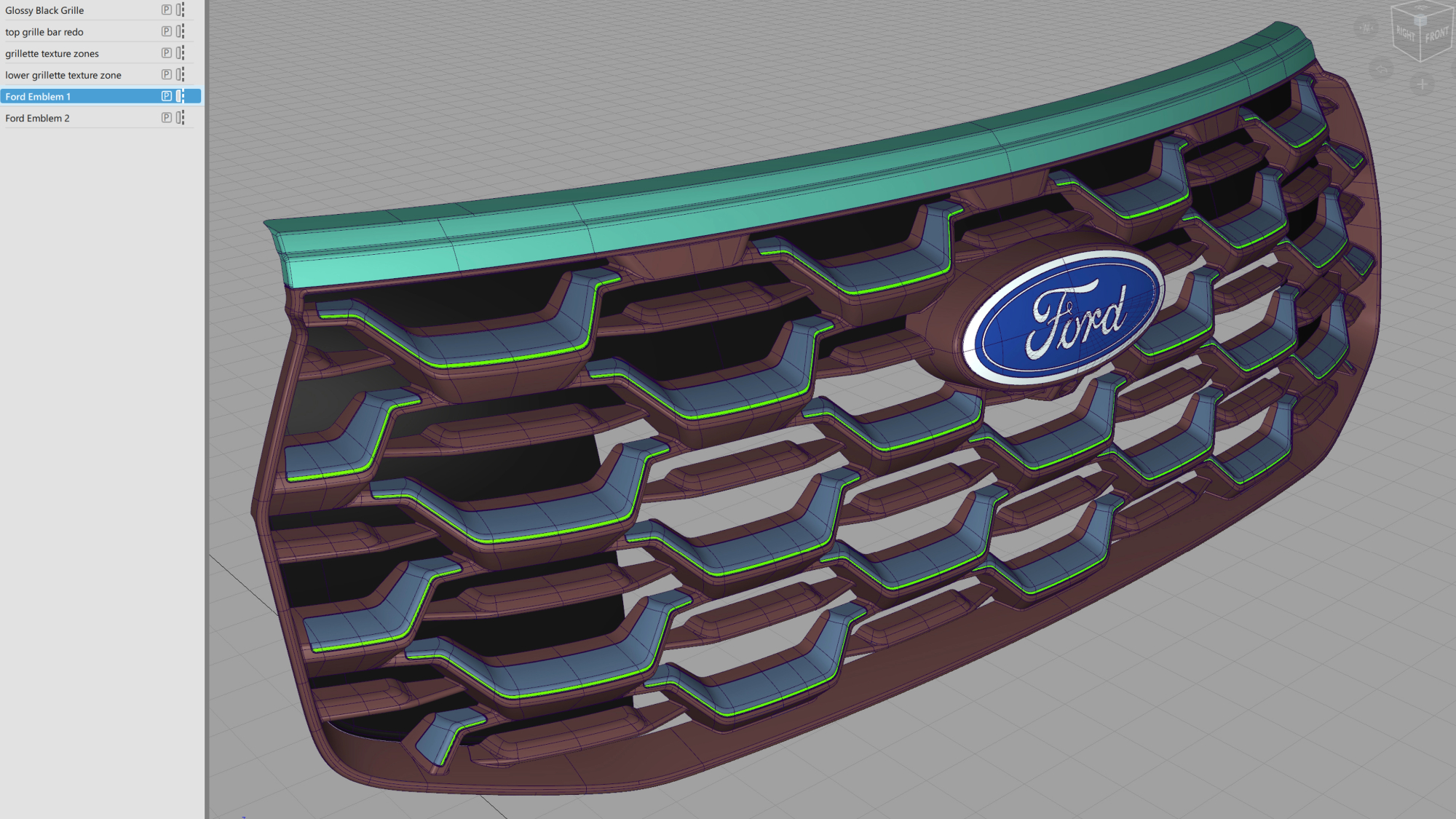Toggle symmetry icon on Glossy Black Grille layer
This screenshot has height=819, width=1456.
pyautogui.click(x=181, y=9)
